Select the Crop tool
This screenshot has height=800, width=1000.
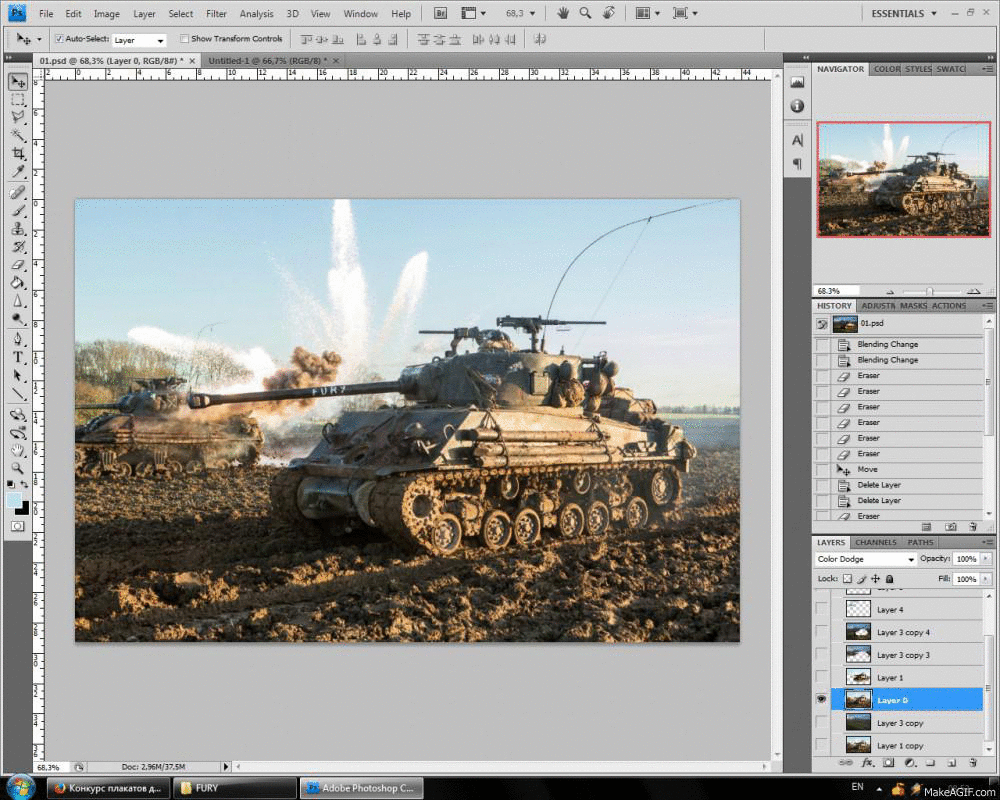(18, 153)
